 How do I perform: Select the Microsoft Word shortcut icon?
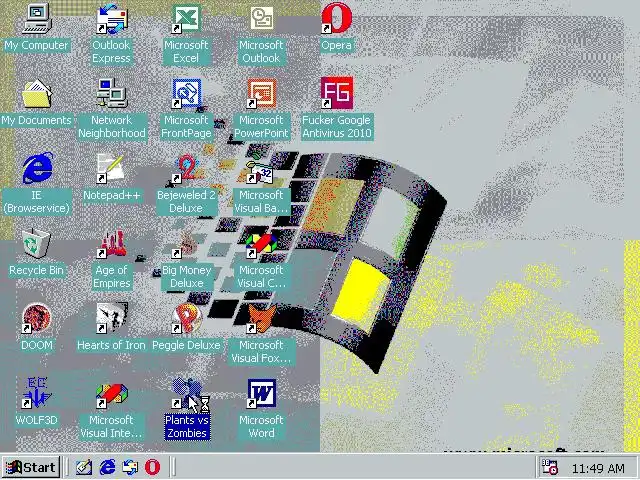[x=261, y=393]
